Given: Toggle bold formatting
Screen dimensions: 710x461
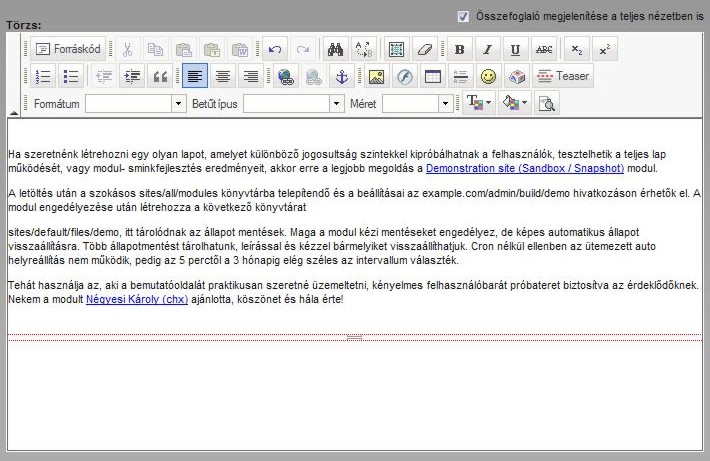Looking at the screenshot, I should (460, 49).
